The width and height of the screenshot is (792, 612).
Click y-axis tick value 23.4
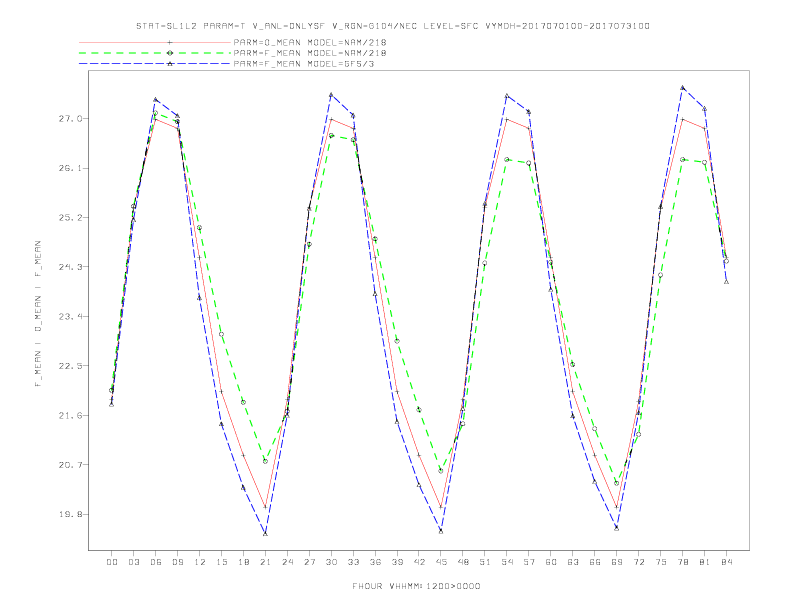70,317
